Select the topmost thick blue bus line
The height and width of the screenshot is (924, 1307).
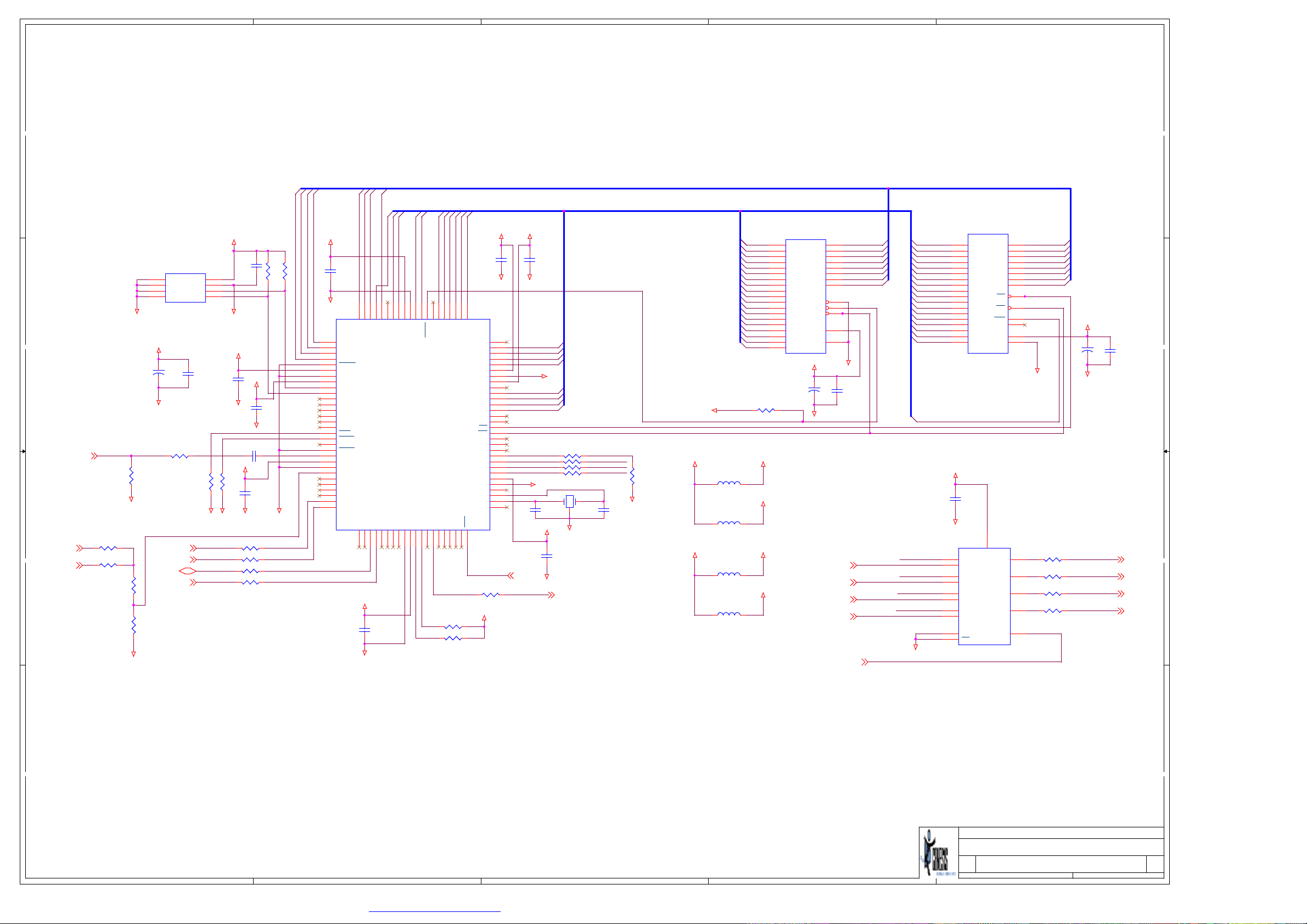(x=686, y=188)
